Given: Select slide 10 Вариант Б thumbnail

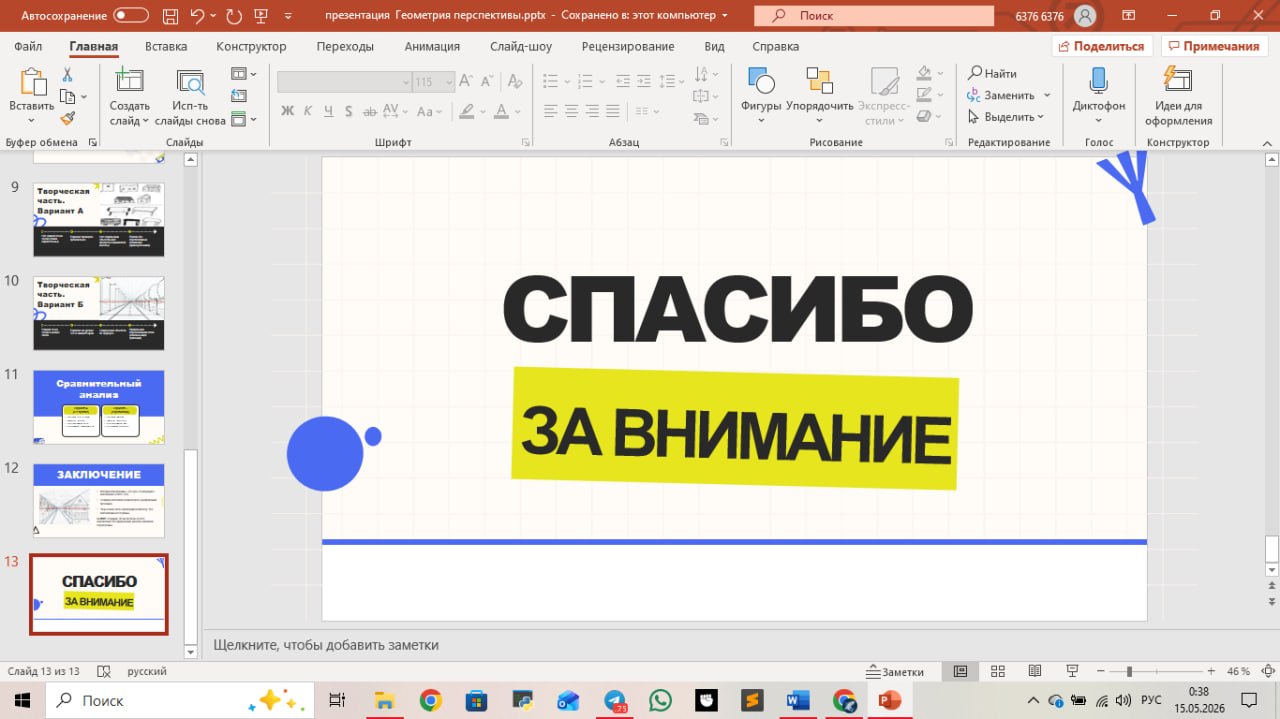Looking at the screenshot, I should click(98, 313).
